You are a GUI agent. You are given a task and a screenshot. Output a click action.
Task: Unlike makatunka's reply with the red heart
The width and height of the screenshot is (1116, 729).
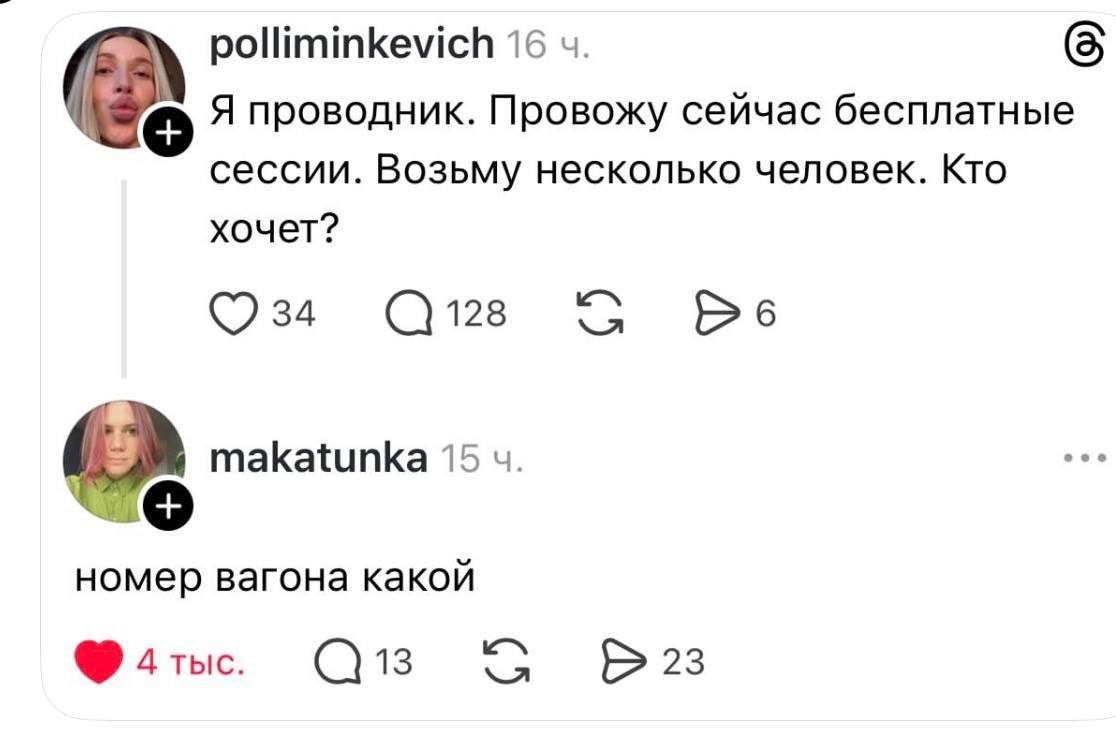tap(99, 662)
